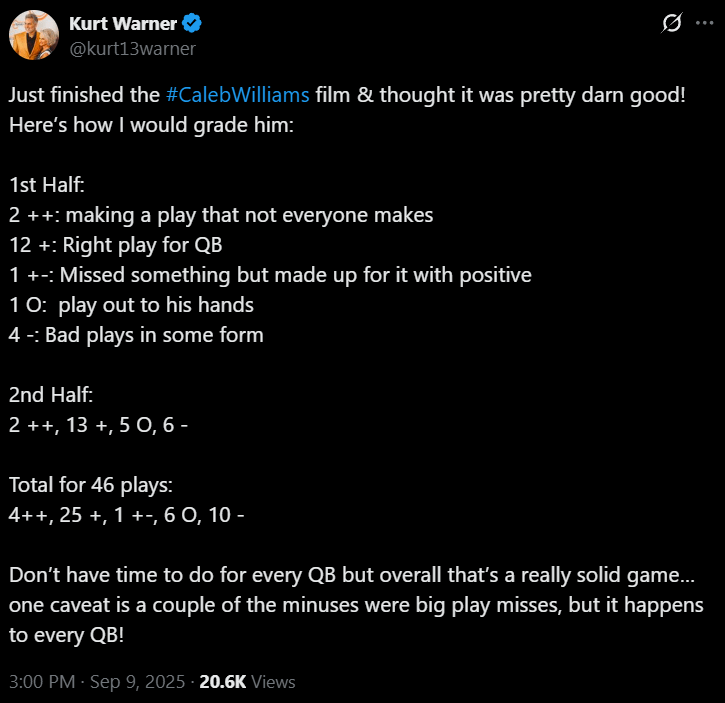Screen dimensions: 725x703
Task: Click the 3:00 PM timestamp
Action: [42, 682]
